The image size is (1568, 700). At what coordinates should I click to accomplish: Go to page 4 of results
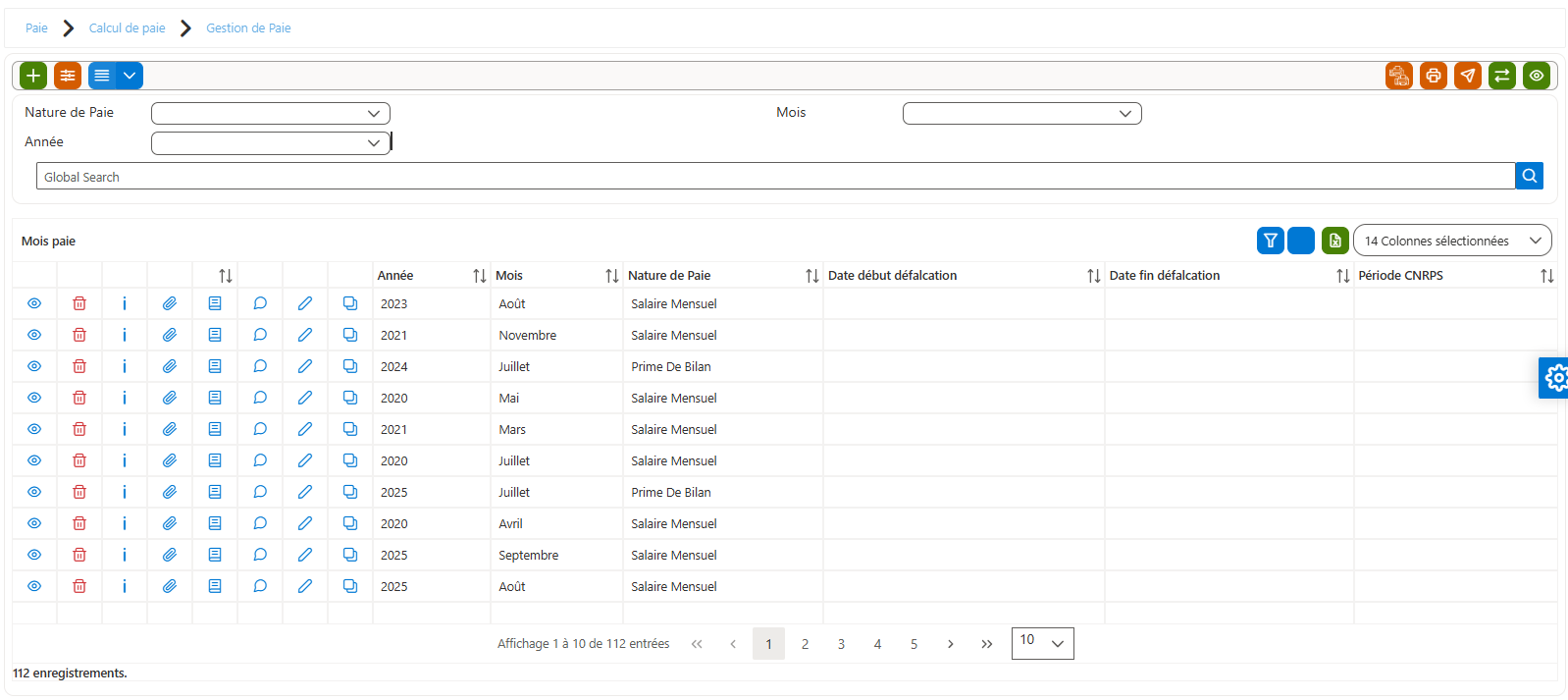(x=877, y=644)
